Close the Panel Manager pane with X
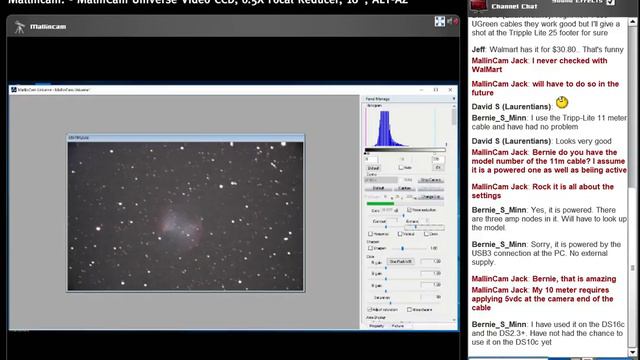Image resolution: width=640 pixels, height=360 pixels. tap(454, 99)
